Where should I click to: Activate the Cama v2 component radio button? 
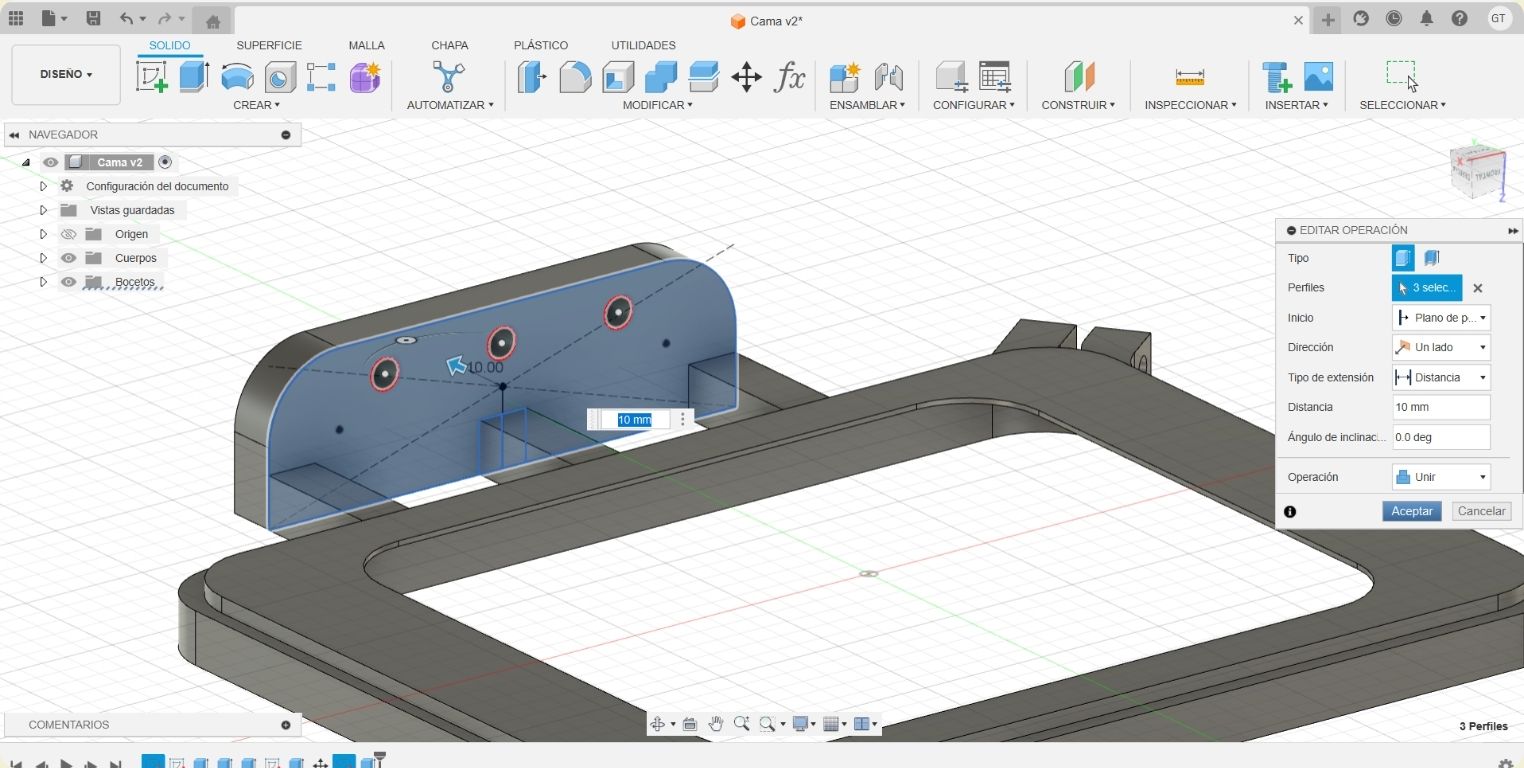click(165, 162)
